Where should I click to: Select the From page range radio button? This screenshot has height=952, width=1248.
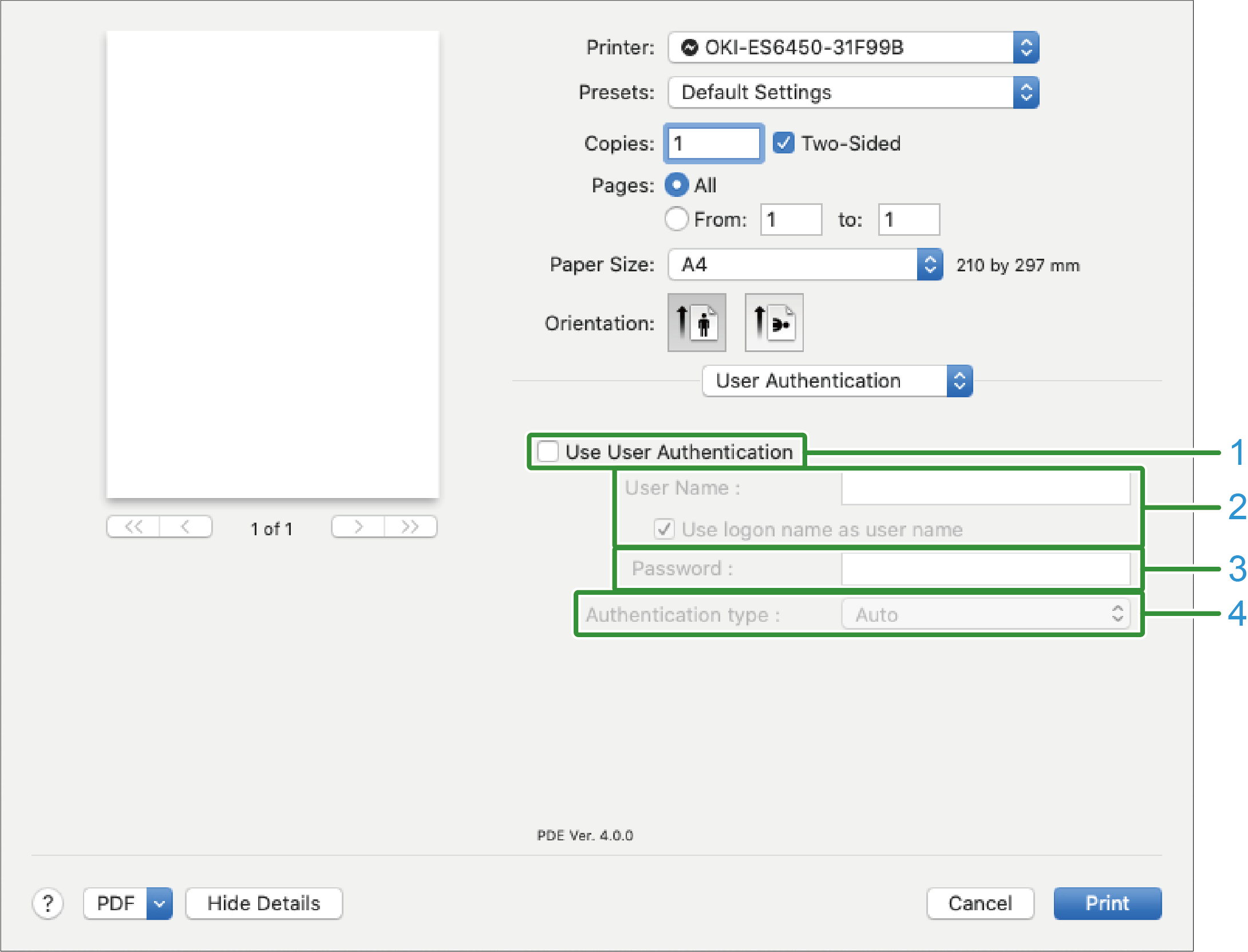click(x=677, y=219)
